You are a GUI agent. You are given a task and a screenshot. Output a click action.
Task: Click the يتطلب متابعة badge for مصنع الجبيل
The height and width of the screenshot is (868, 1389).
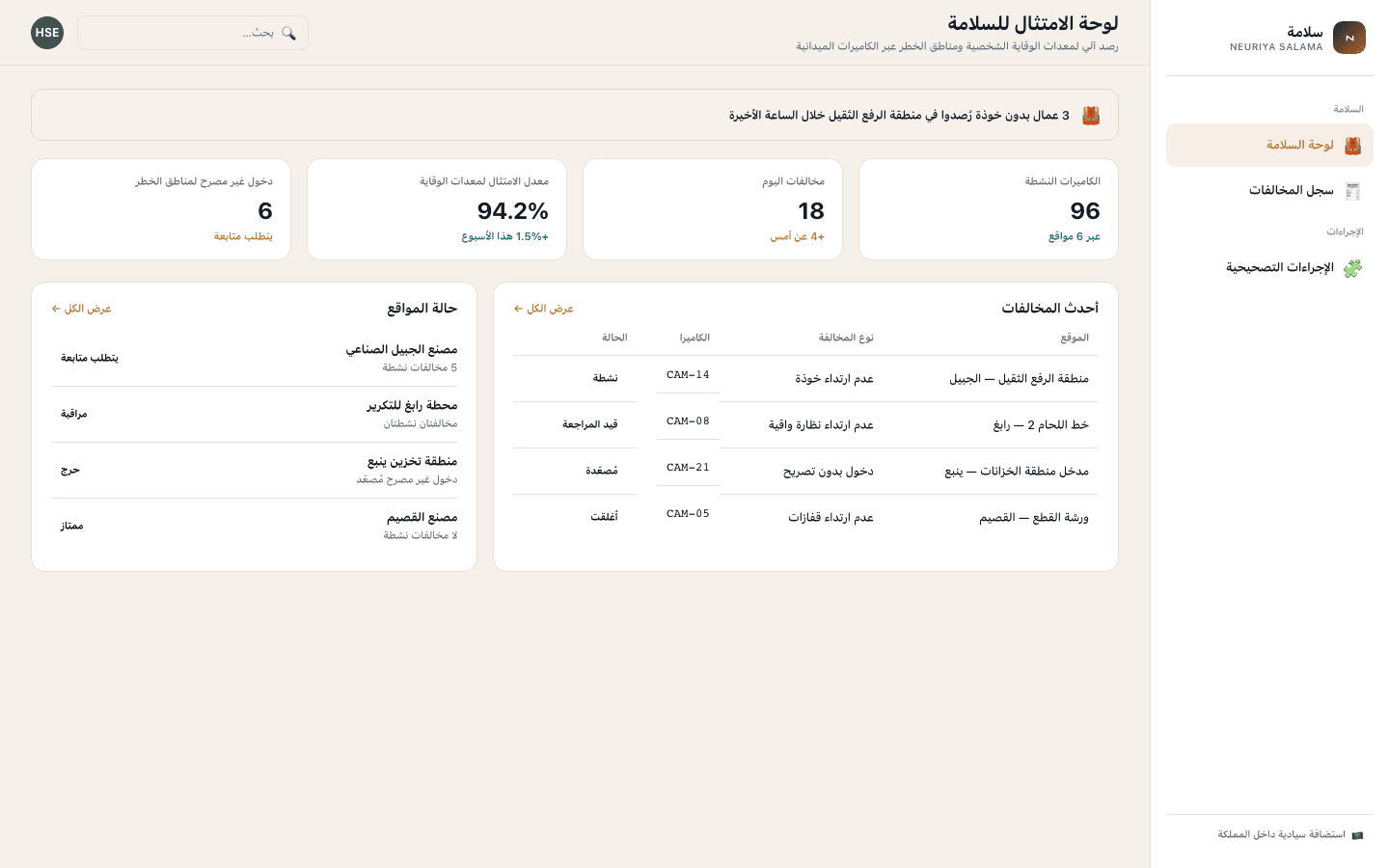pyautogui.click(x=90, y=358)
